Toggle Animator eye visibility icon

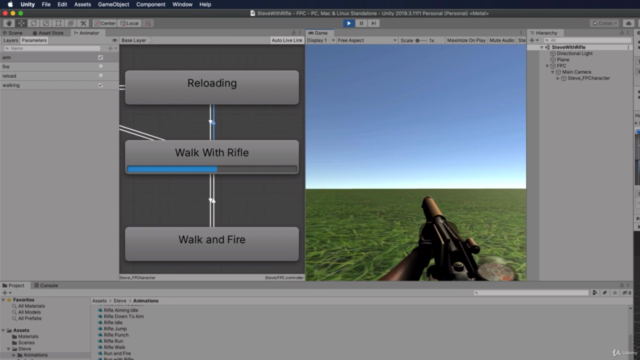(x=114, y=40)
